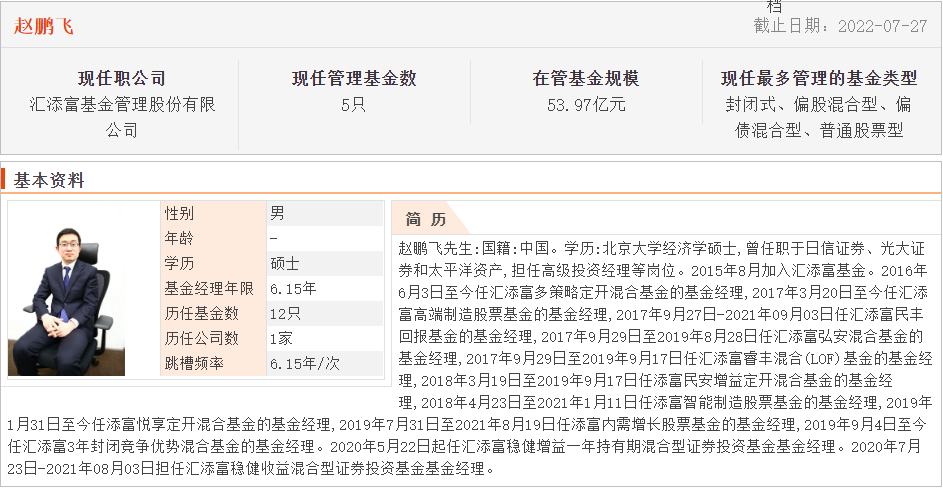The width and height of the screenshot is (943, 489).
Task: Click the 男 gender value
Action: 277,213
